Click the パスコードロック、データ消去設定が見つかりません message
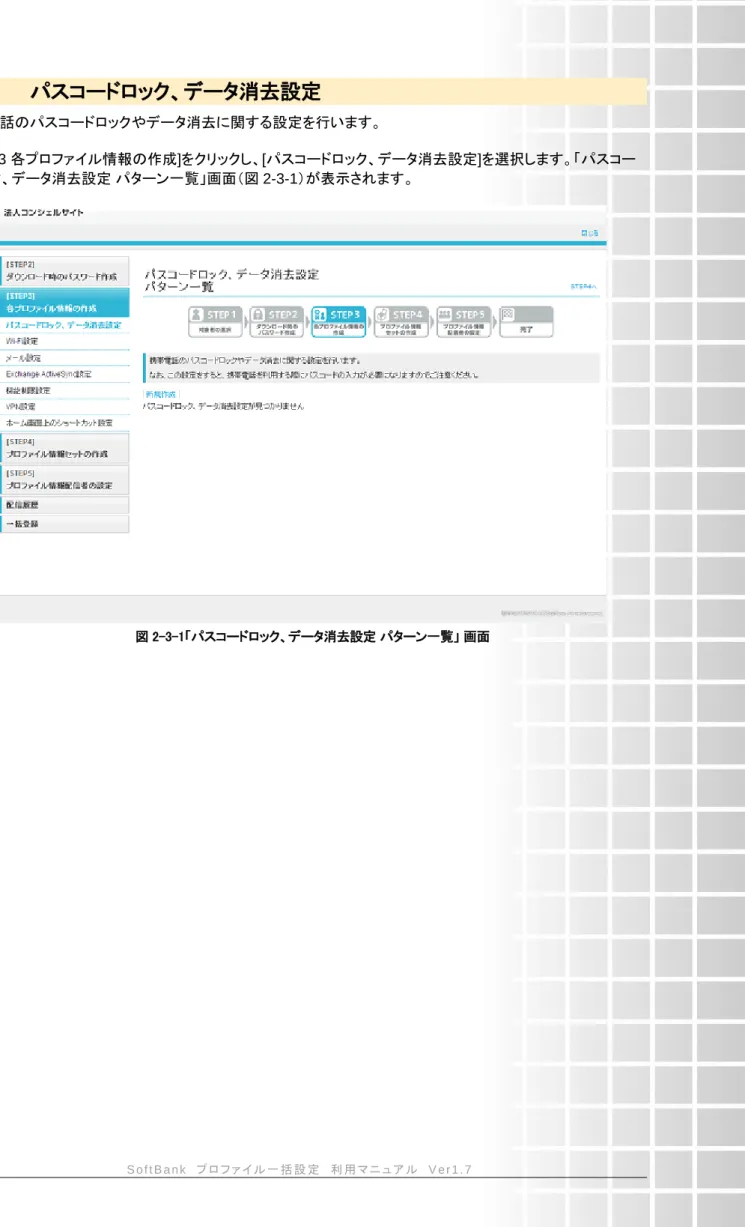 click(x=223, y=407)
